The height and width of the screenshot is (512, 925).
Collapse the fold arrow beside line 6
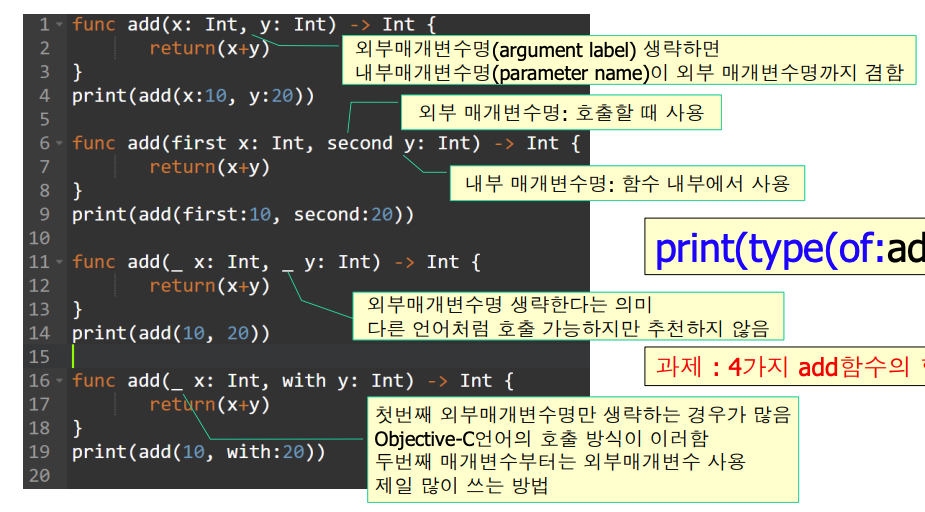(x=59, y=143)
